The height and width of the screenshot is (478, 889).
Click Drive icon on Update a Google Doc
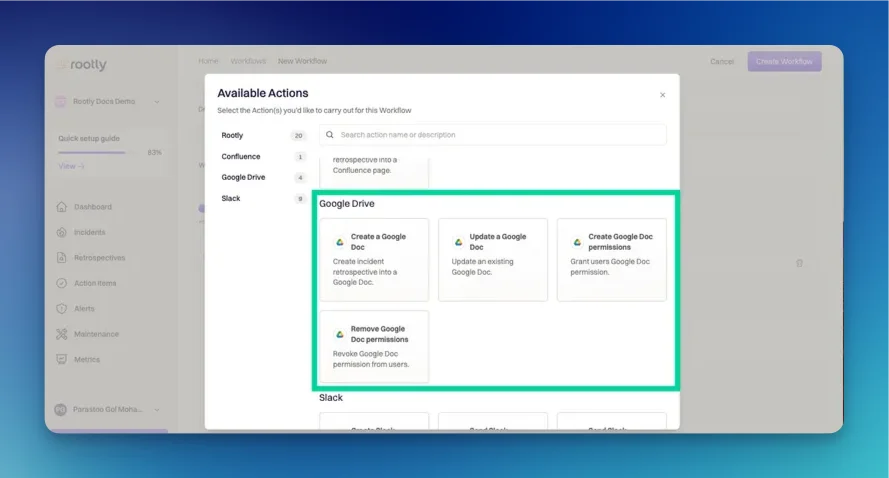point(458,242)
